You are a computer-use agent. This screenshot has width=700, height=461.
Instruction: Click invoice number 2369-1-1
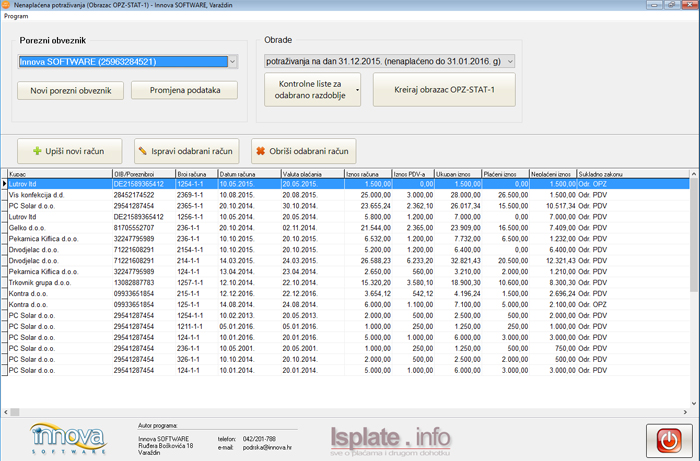pyautogui.click(x=190, y=195)
